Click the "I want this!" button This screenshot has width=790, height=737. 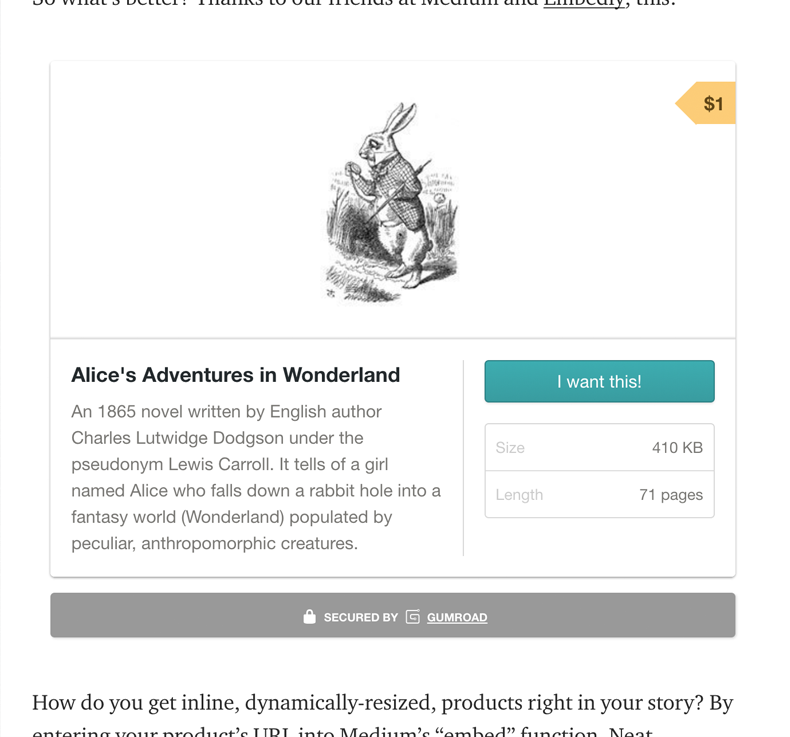[599, 381]
